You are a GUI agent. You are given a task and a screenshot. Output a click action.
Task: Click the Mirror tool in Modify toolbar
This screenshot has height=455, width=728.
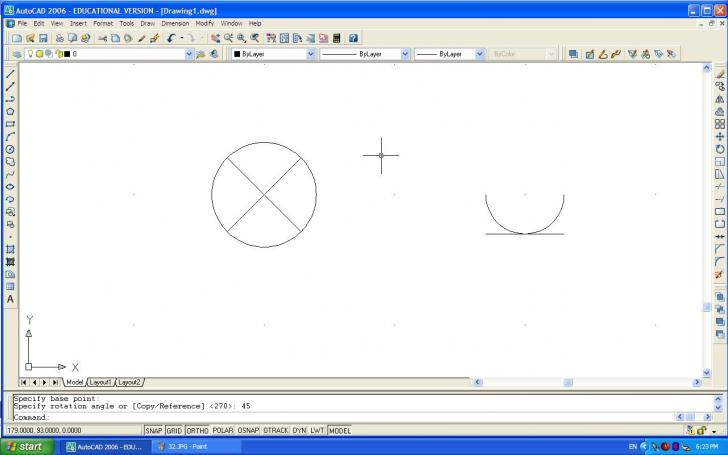tap(720, 99)
